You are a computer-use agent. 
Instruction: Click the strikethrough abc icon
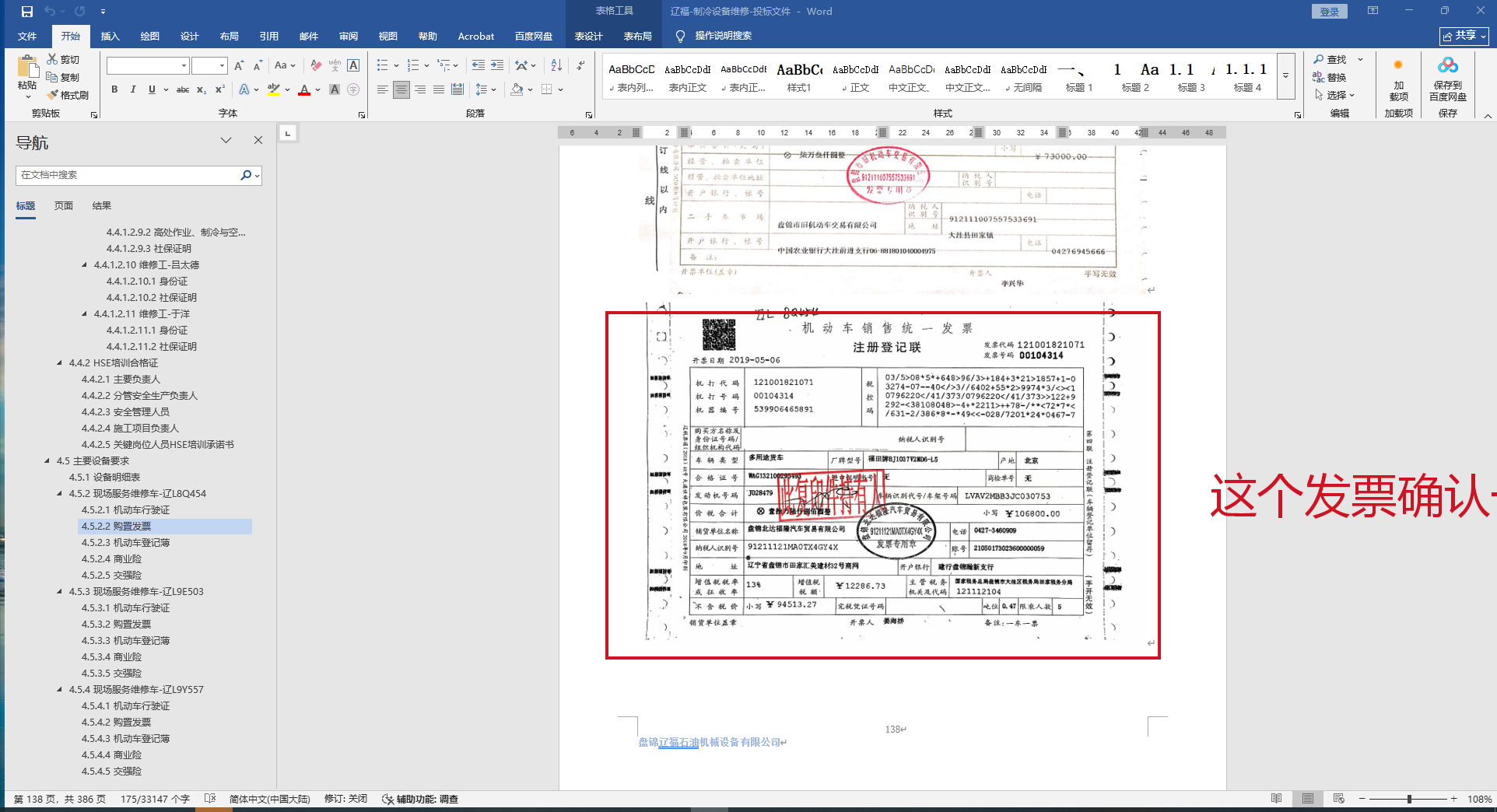coord(183,89)
